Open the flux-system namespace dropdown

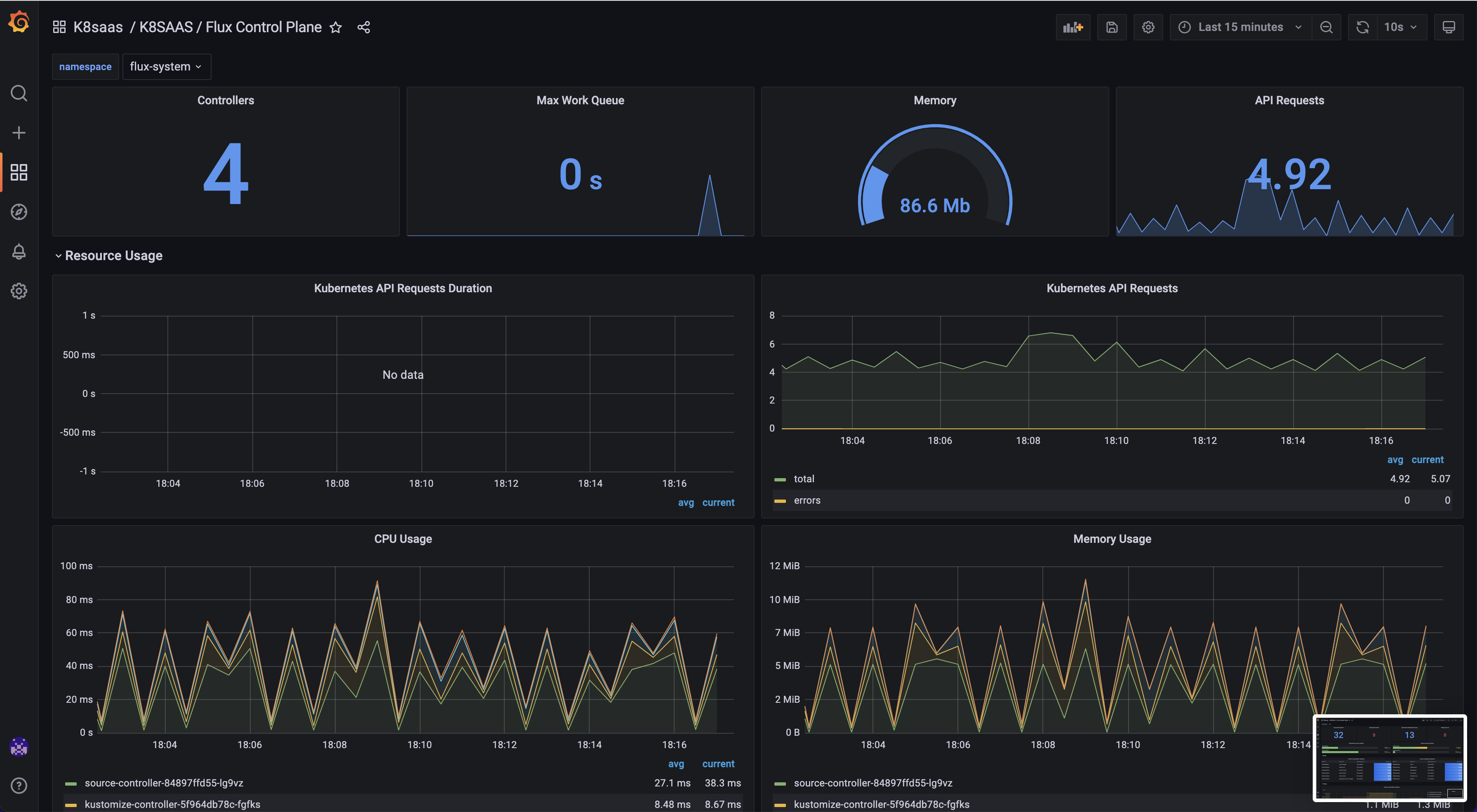[166, 66]
